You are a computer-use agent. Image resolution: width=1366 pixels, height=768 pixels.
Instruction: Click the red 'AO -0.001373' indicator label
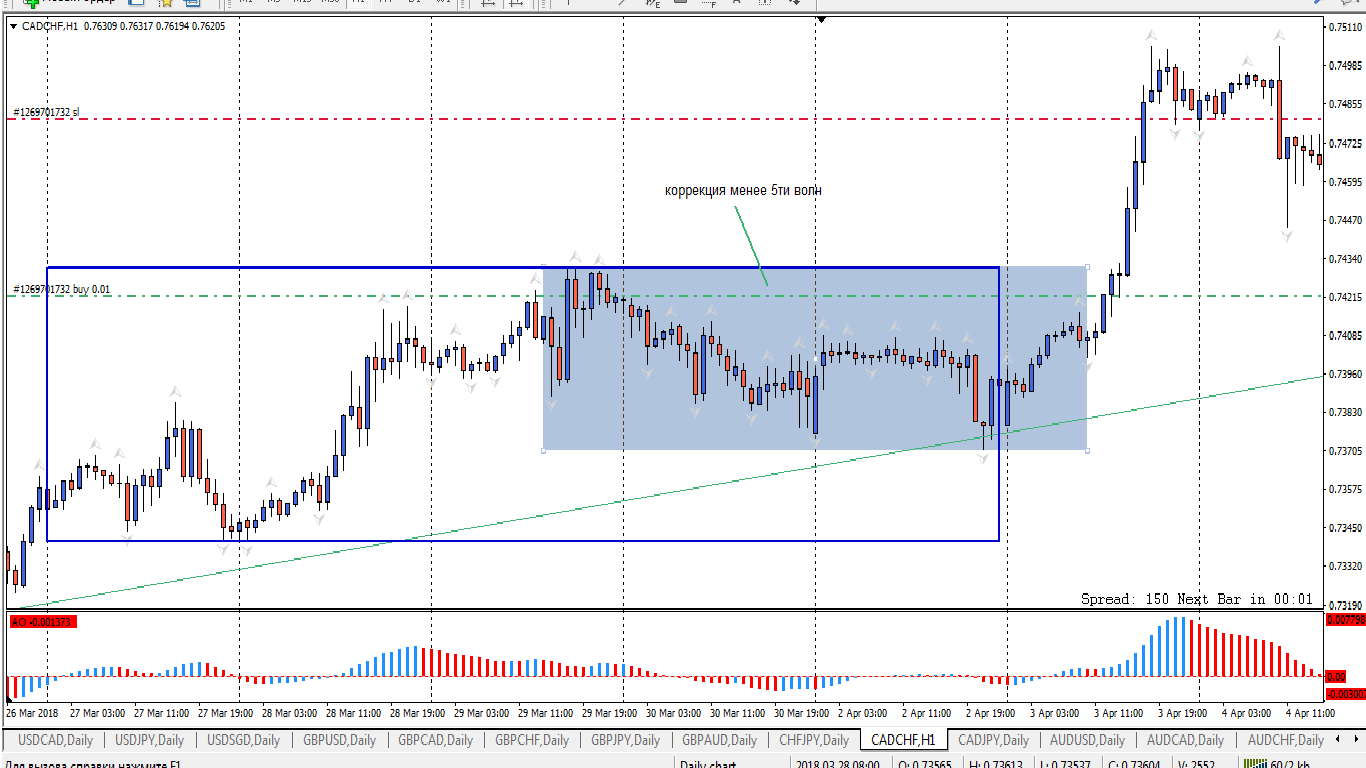pyautogui.click(x=43, y=622)
